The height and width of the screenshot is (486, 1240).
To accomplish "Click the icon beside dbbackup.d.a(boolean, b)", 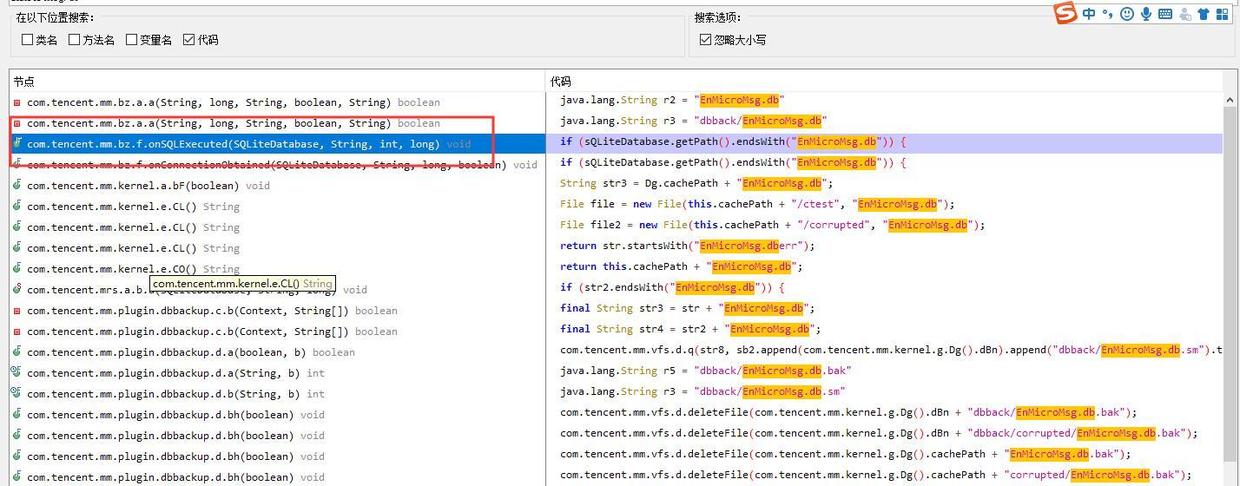I will coord(17,352).
